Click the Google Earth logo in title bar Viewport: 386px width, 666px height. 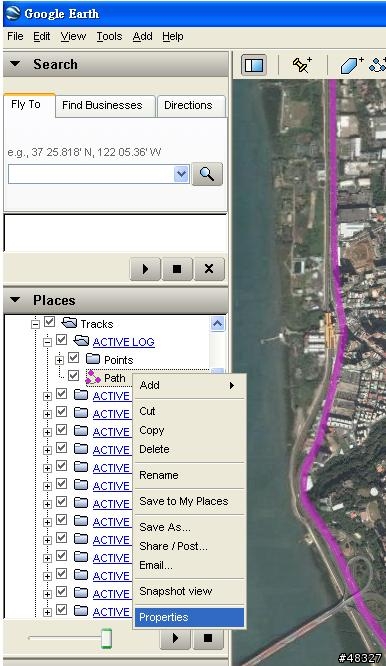point(13,14)
